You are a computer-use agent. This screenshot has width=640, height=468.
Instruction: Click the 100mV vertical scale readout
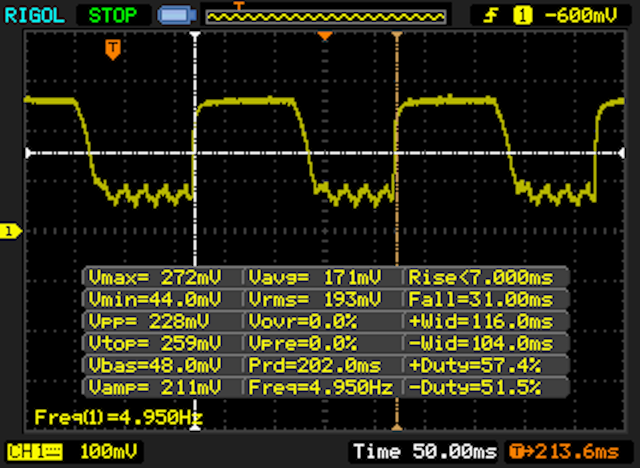[x=108, y=452]
